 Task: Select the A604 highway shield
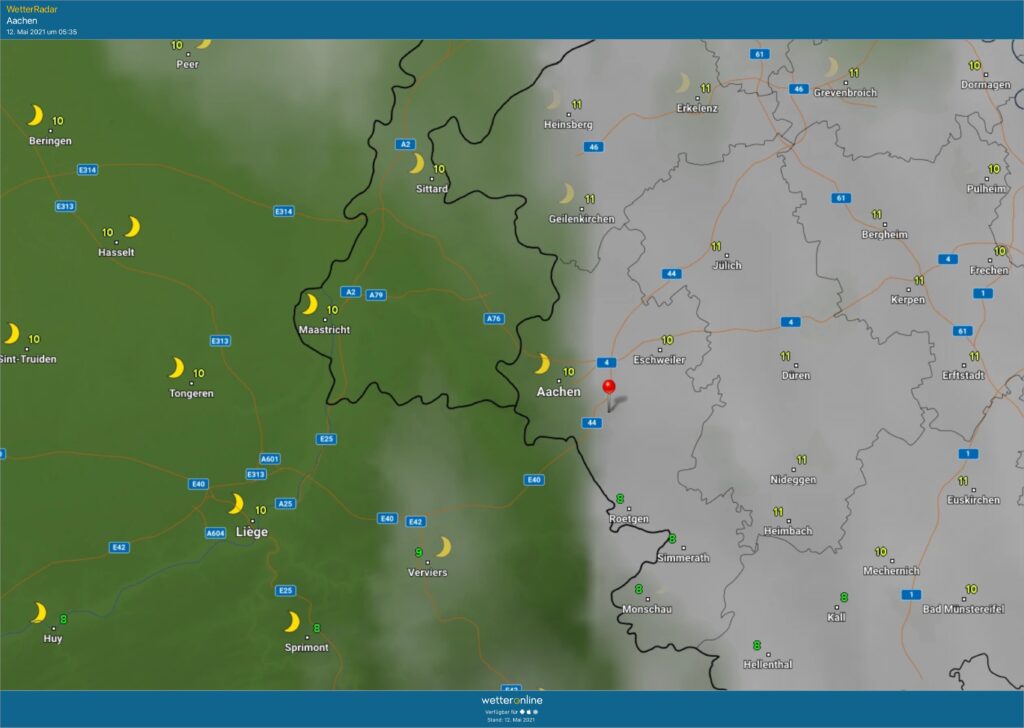click(x=216, y=533)
